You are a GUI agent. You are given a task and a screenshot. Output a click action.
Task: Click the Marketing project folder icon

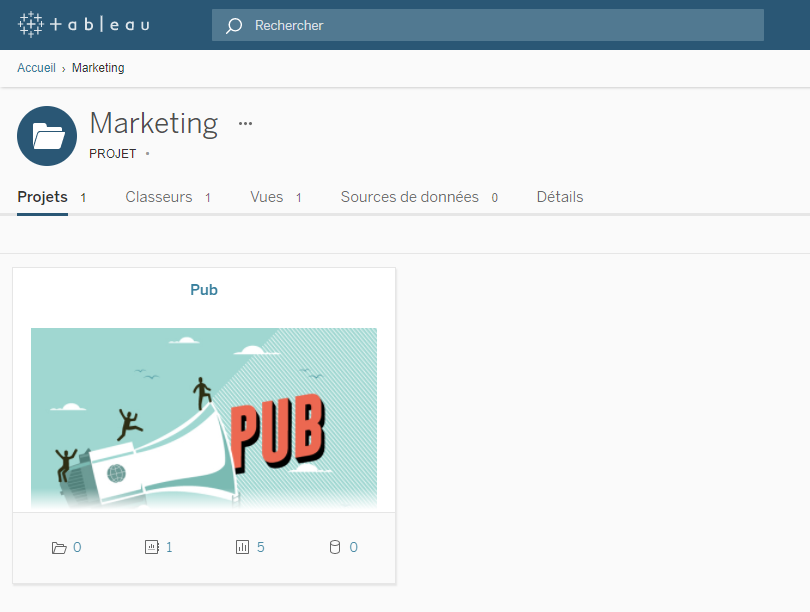(x=46, y=135)
